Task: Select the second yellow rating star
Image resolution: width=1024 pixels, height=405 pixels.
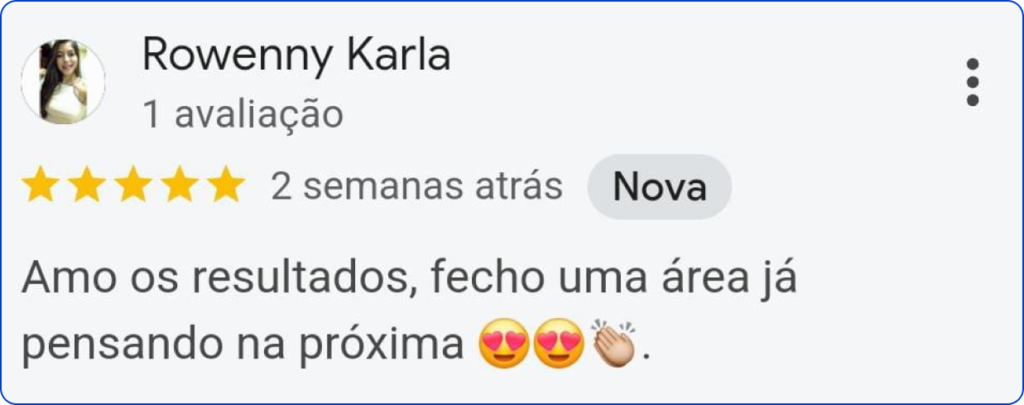Action: [86, 184]
